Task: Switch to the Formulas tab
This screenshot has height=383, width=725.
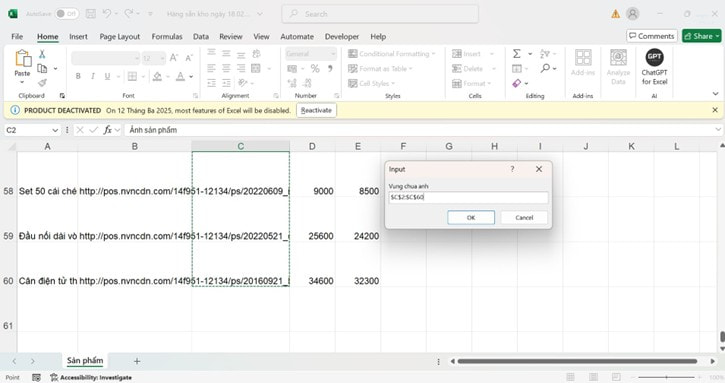Action: click(x=167, y=37)
